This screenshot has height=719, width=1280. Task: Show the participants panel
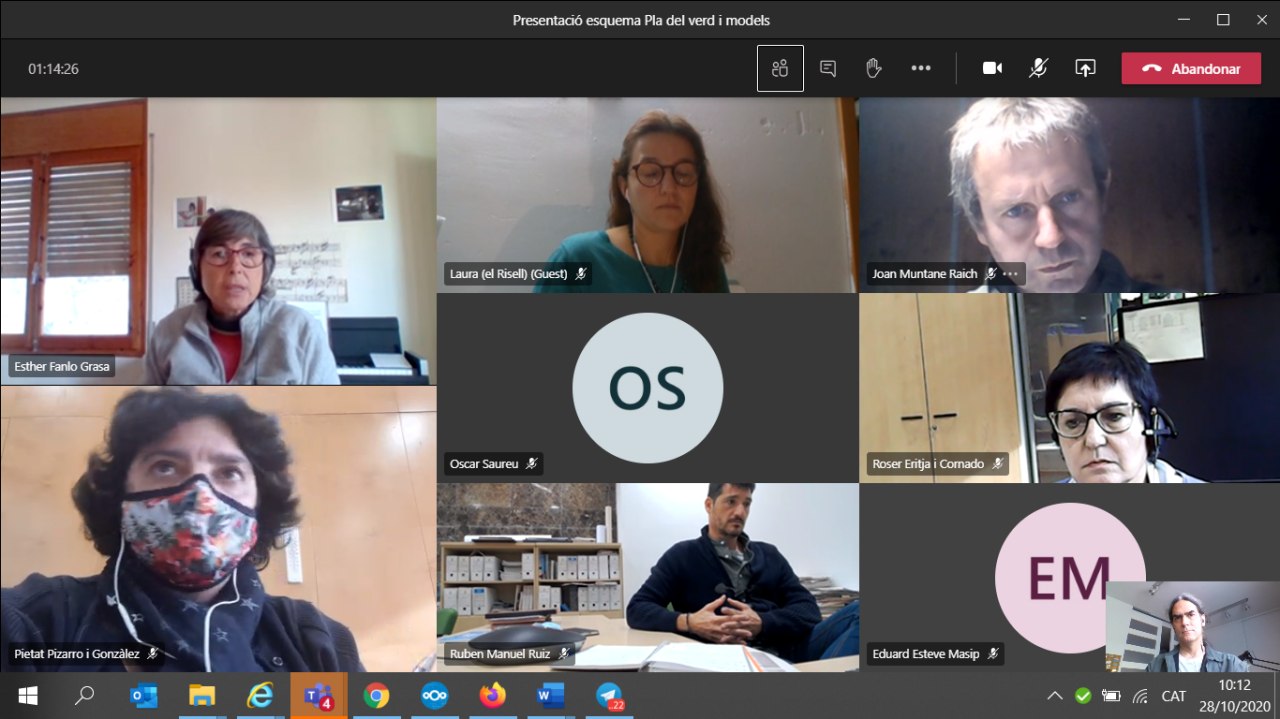point(780,68)
